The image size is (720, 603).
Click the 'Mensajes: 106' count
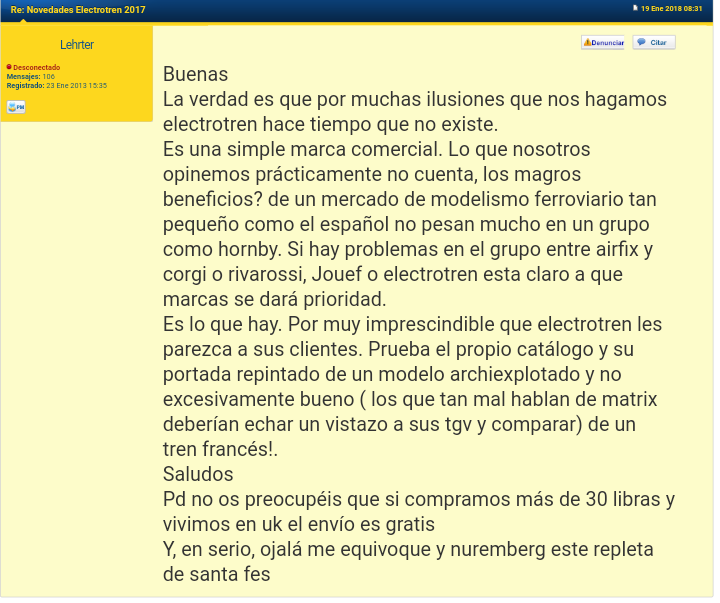point(30,76)
